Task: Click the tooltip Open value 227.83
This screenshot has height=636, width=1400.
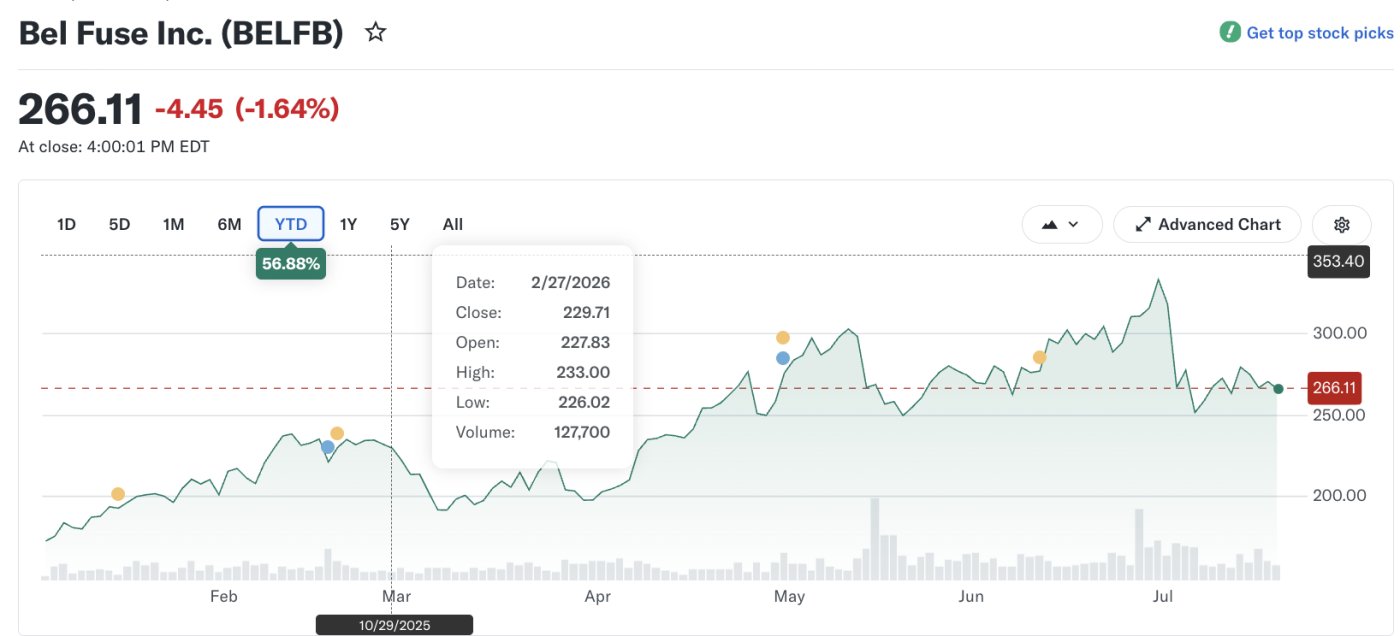Action: click(586, 343)
